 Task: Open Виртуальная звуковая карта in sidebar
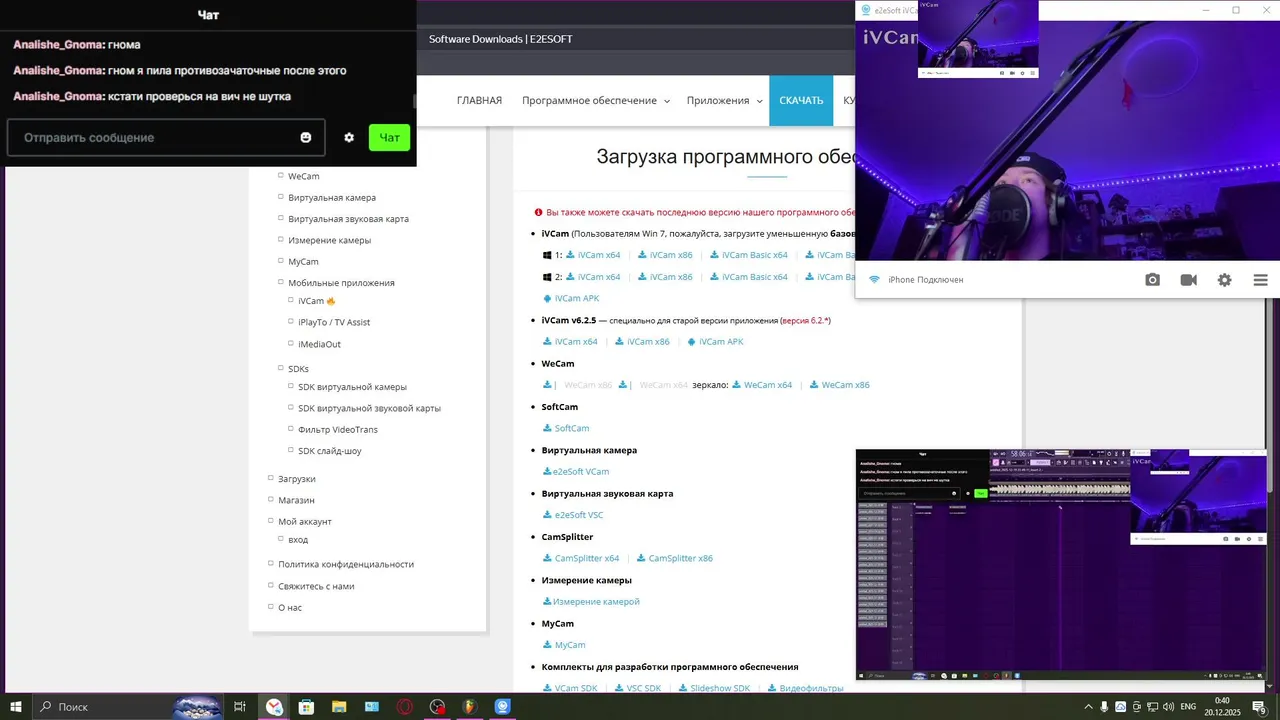click(348, 219)
